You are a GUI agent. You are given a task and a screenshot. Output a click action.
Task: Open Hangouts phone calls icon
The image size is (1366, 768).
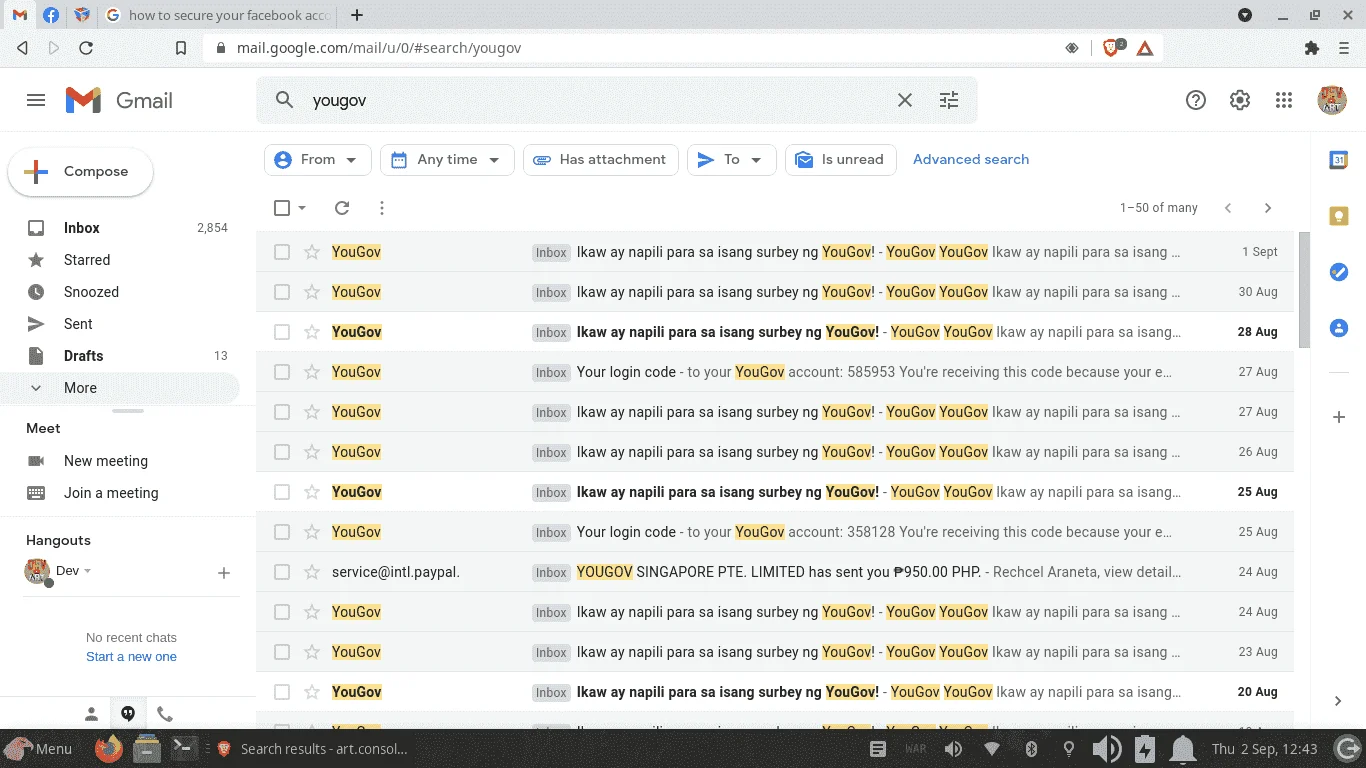click(165, 714)
